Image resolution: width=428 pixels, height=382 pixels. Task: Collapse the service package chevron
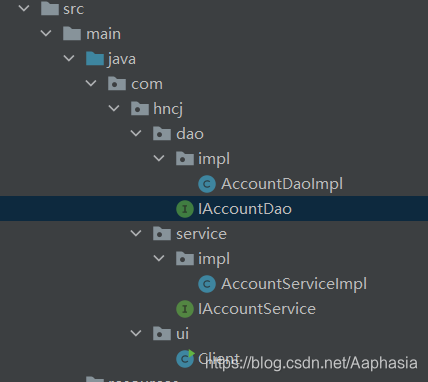pos(136,233)
